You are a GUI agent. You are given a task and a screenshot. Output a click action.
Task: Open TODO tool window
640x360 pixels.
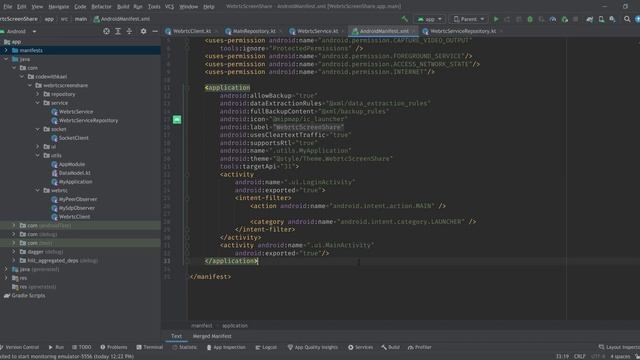pyautogui.click(x=82, y=347)
